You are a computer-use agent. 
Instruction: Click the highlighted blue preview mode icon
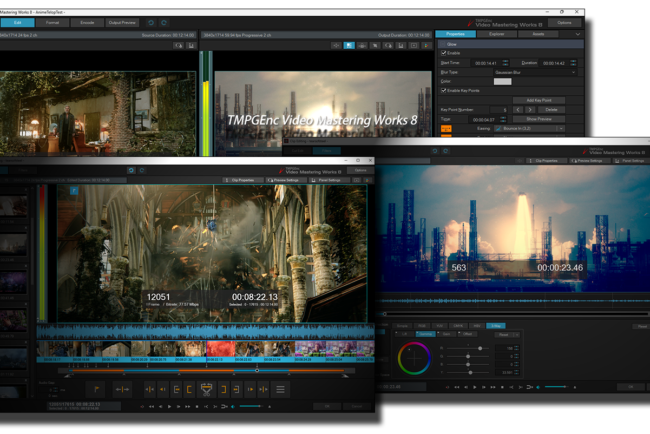[x=349, y=45]
